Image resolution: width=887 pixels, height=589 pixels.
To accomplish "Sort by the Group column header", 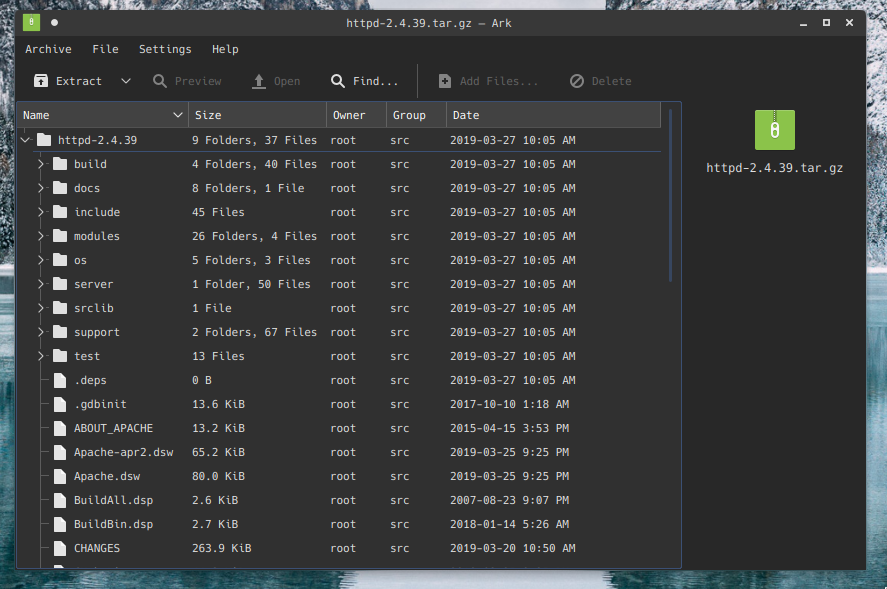I will coord(416,115).
